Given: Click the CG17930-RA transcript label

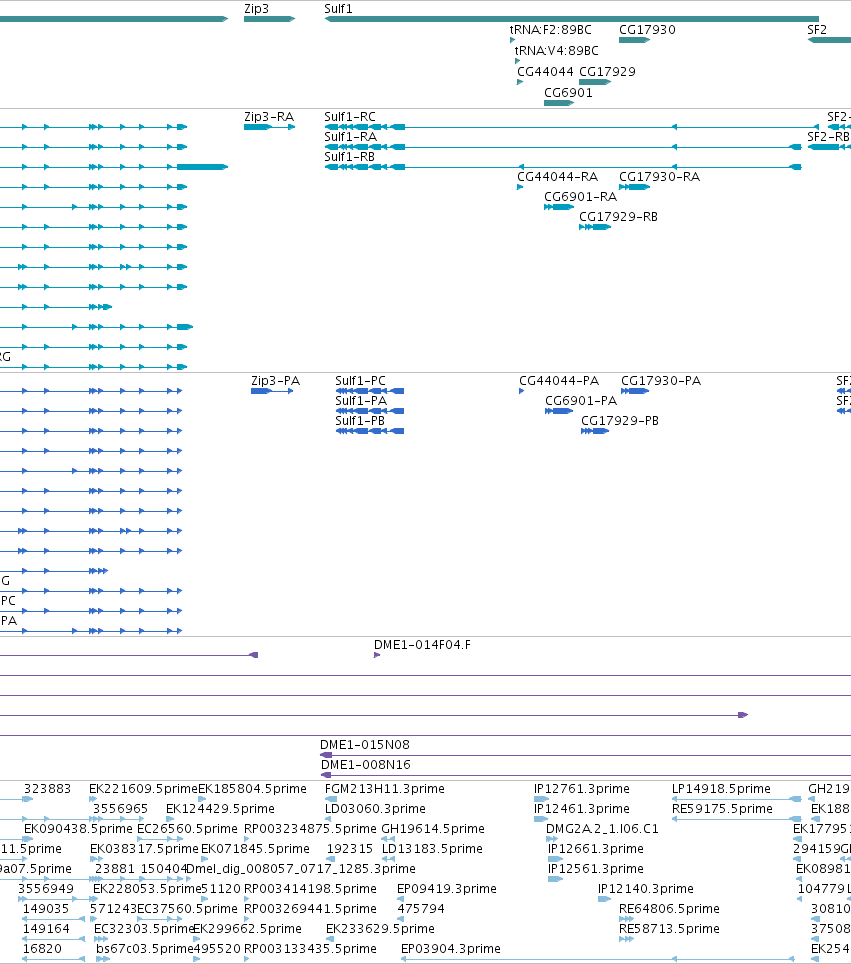Looking at the screenshot, I should click(x=659, y=176).
